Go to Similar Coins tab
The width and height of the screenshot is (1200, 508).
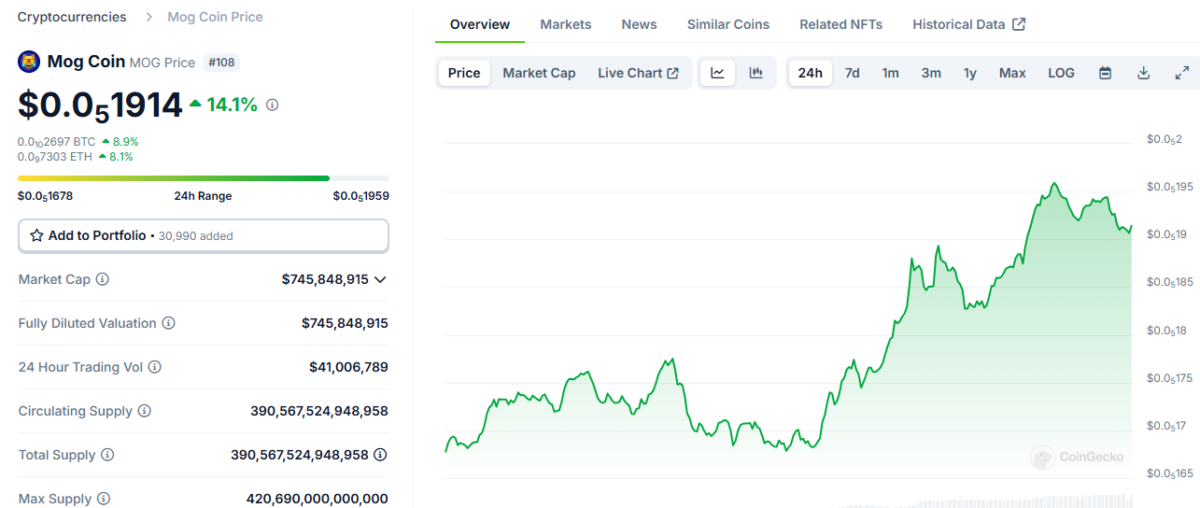pyautogui.click(x=728, y=24)
